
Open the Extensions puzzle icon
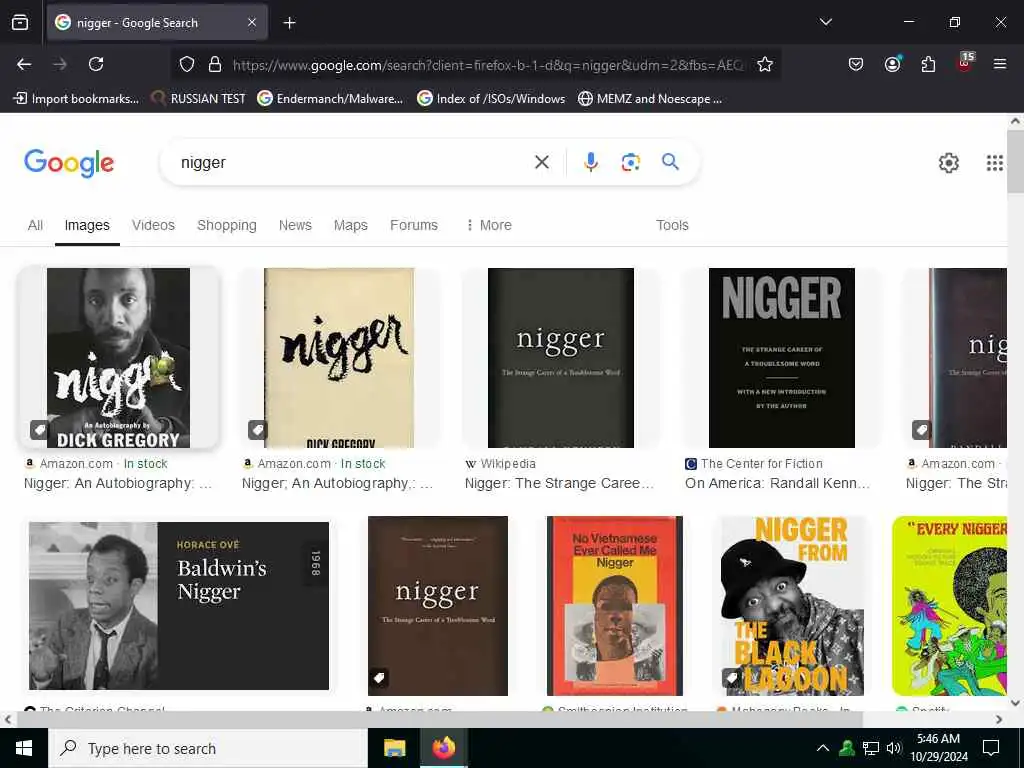(x=928, y=64)
